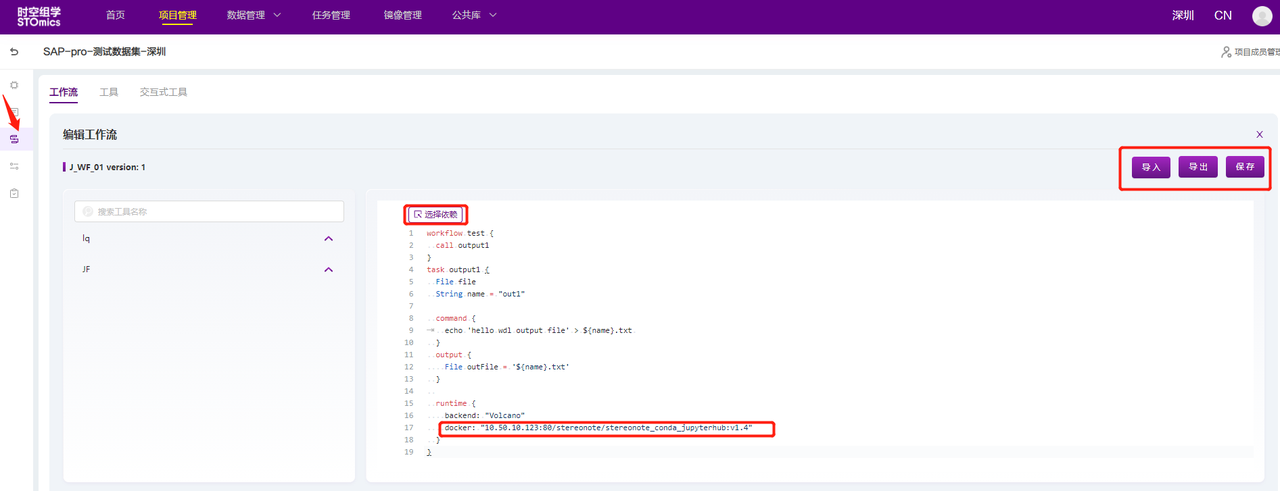Click the STOmics logo
1280x491 pixels.
(39, 16)
